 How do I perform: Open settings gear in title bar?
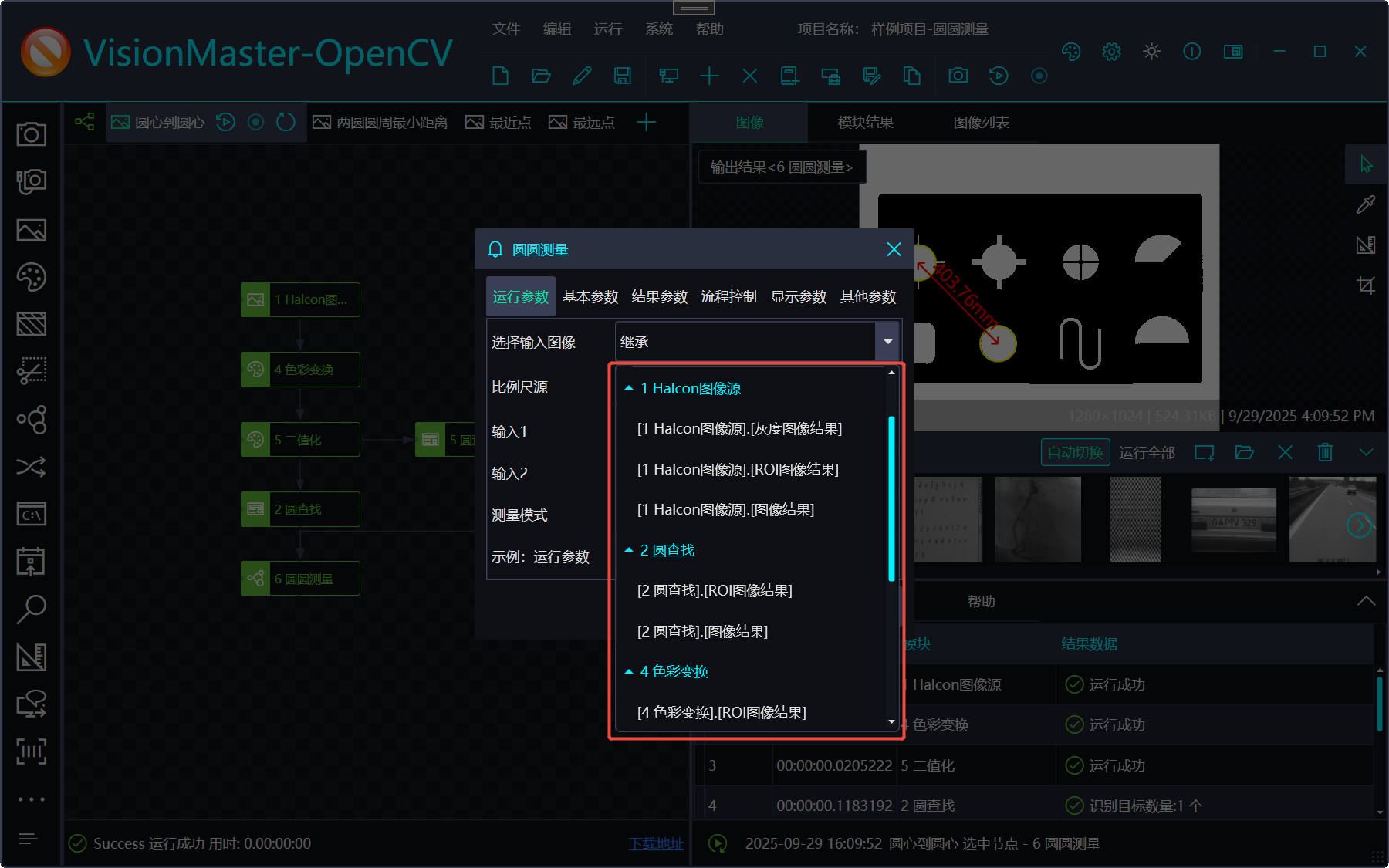pyautogui.click(x=1112, y=52)
